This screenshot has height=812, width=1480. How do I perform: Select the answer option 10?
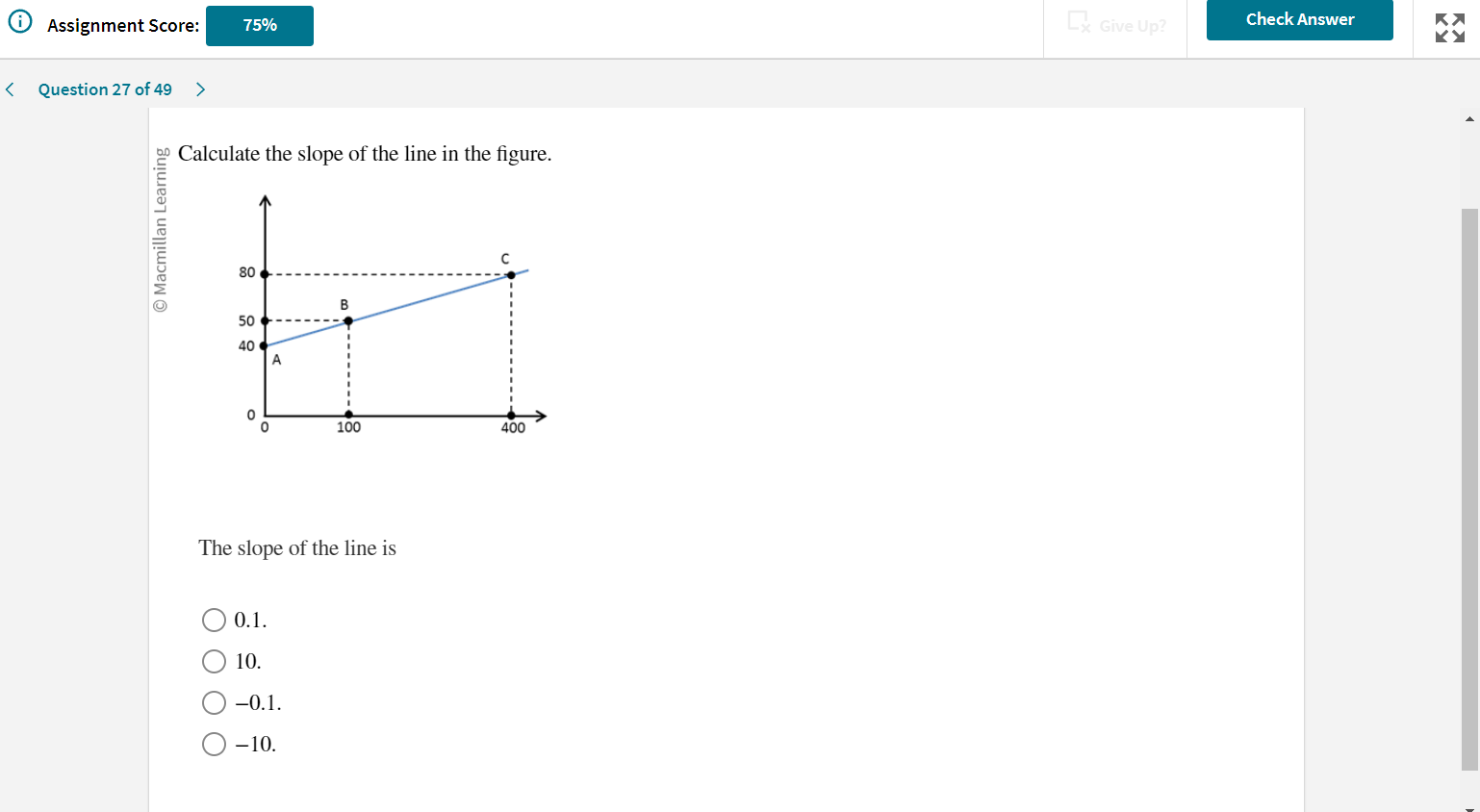(x=214, y=661)
